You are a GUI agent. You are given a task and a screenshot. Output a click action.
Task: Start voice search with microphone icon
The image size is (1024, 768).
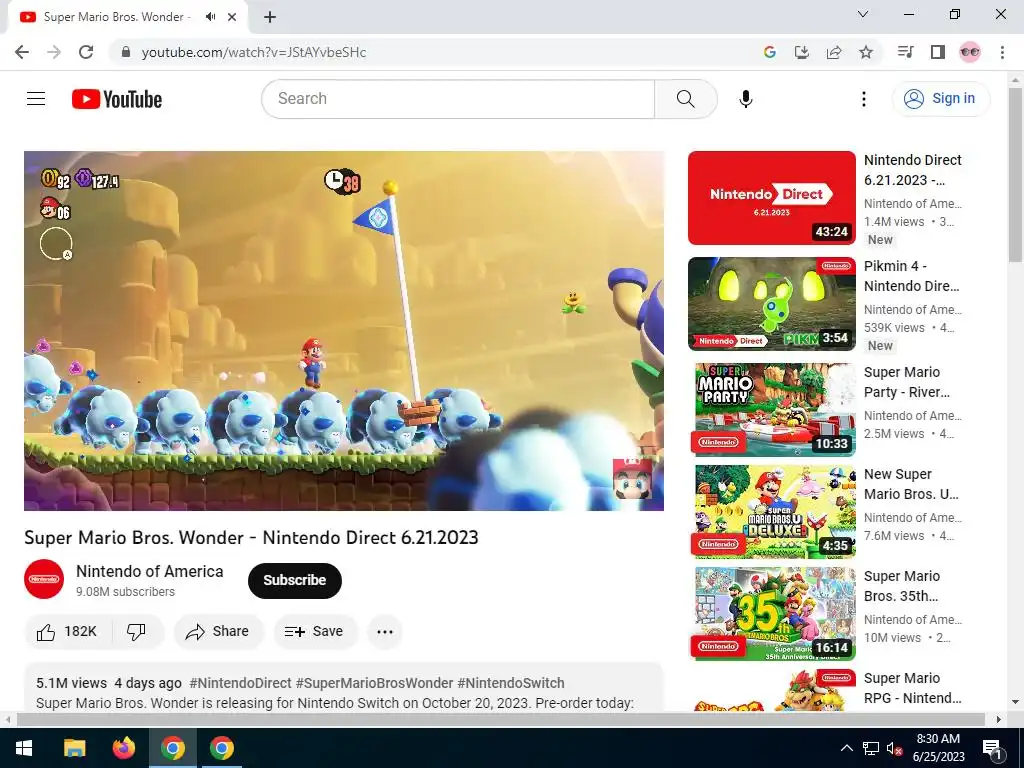point(746,99)
